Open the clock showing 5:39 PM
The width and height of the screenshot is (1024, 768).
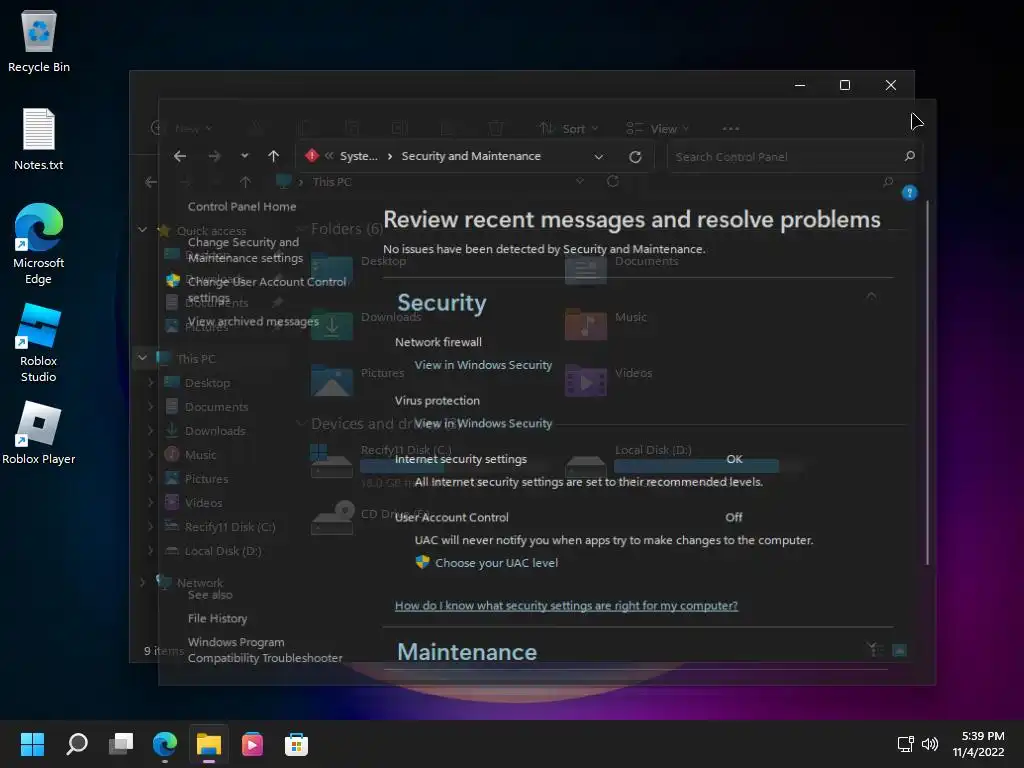point(978,744)
